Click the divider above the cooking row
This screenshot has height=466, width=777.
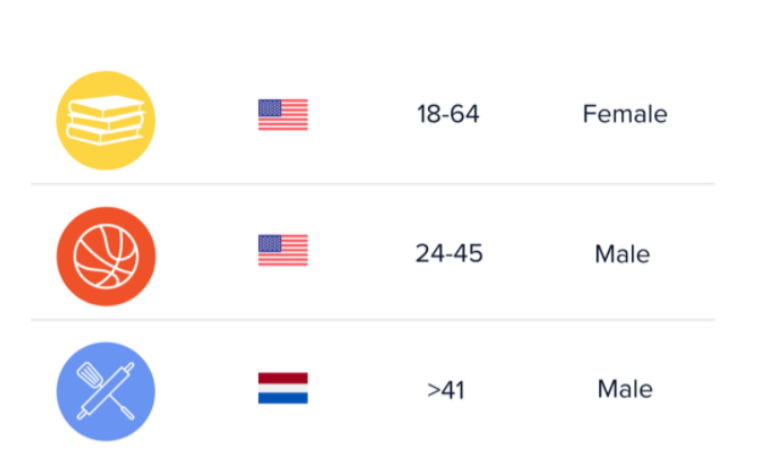point(373,320)
